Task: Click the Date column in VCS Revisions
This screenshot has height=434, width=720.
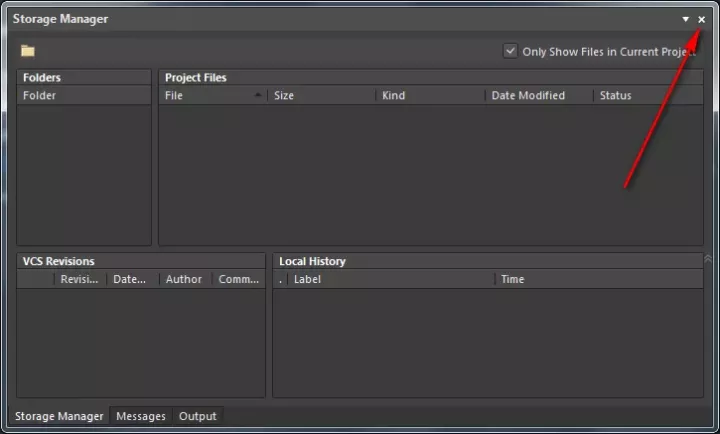Action: tap(132, 280)
